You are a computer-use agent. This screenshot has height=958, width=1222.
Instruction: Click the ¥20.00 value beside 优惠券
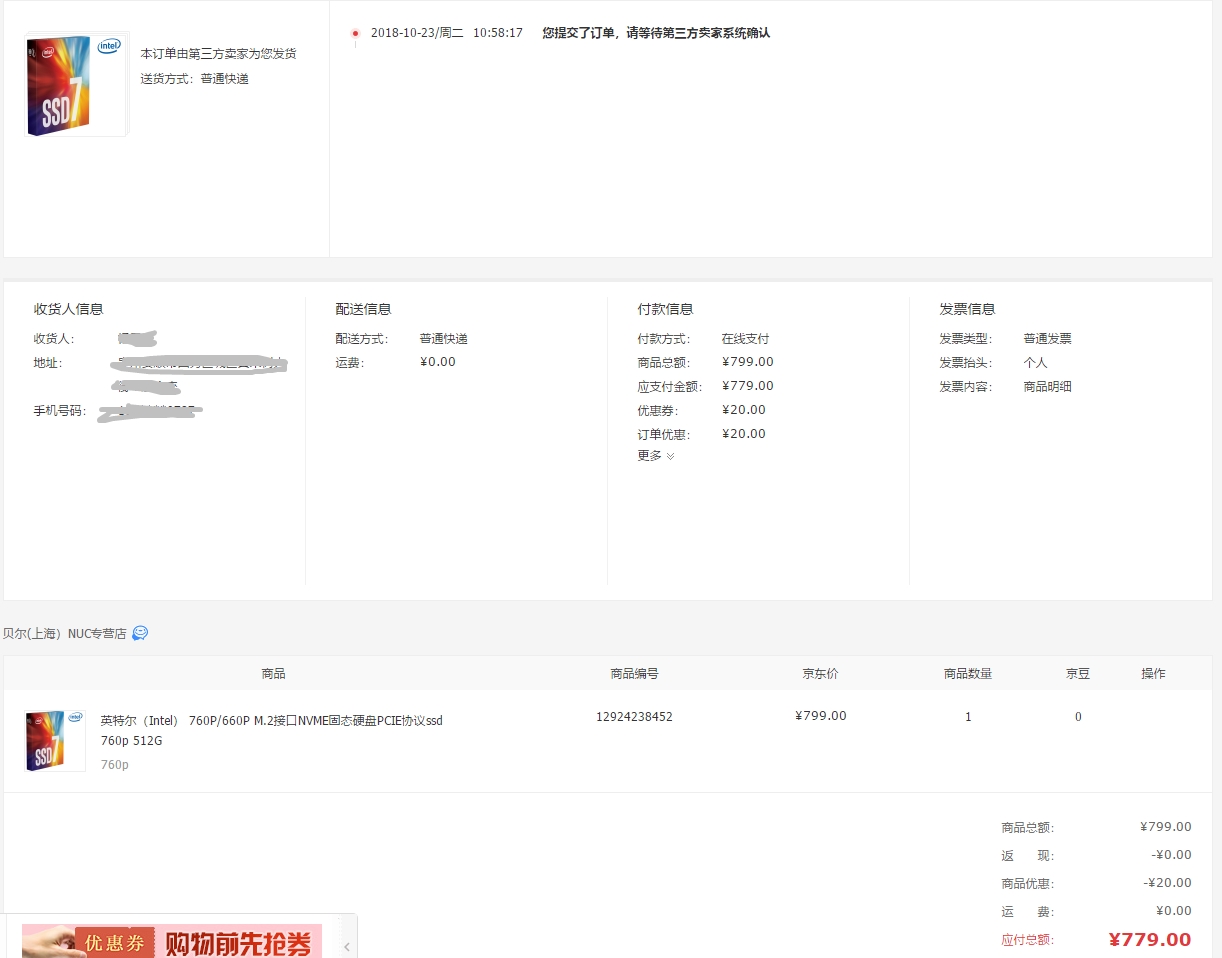pyautogui.click(x=744, y=410)
